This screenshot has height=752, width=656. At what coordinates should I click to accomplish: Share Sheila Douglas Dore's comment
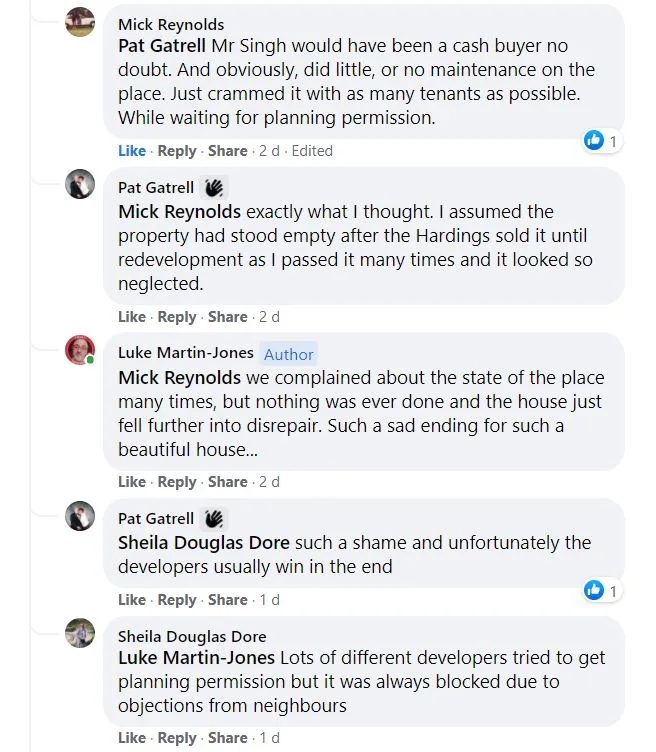(x=227, y=738)
